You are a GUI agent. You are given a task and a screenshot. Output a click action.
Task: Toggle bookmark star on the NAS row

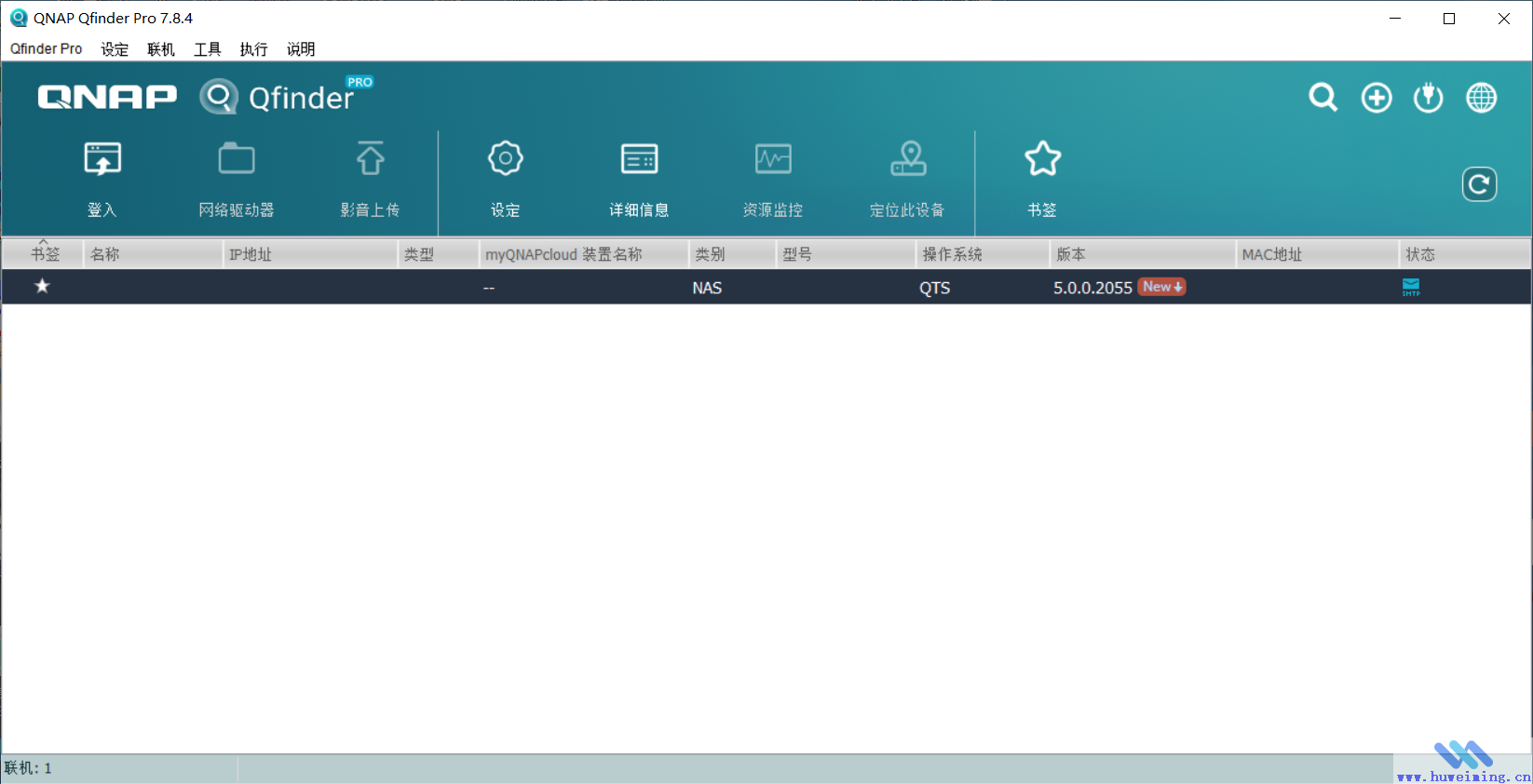pos(42,287)
